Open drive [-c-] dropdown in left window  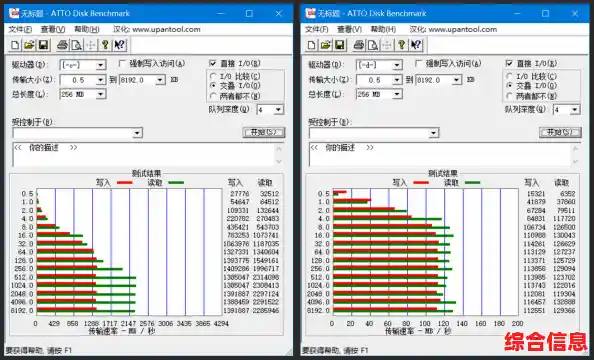[100, 65]
